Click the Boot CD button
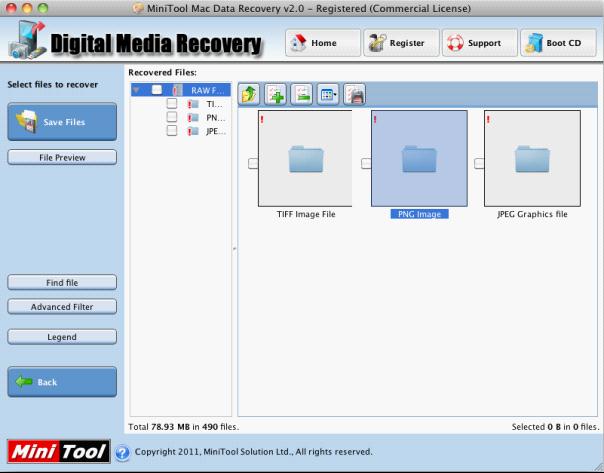The width and height of the screenshot is (604, 473). point(558,43)
